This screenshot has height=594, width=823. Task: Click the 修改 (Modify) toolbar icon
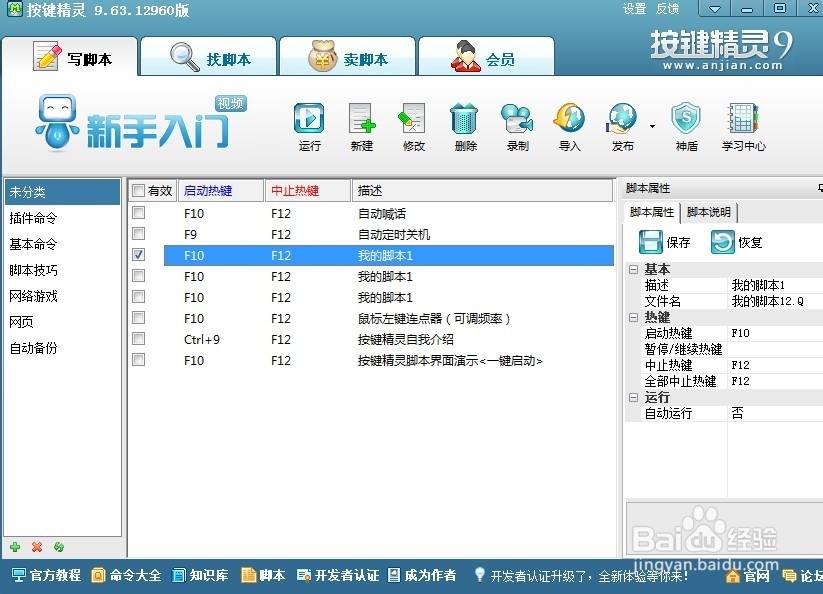tap(413, 119)
